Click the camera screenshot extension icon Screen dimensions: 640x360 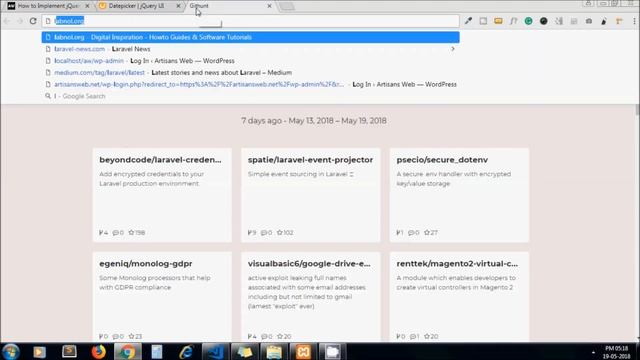click(589, 21)
